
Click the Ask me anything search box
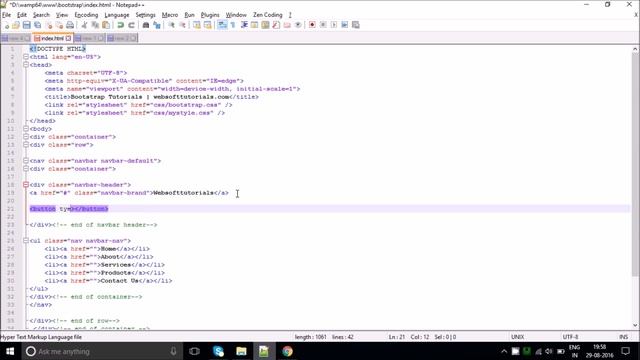[101, 351]
